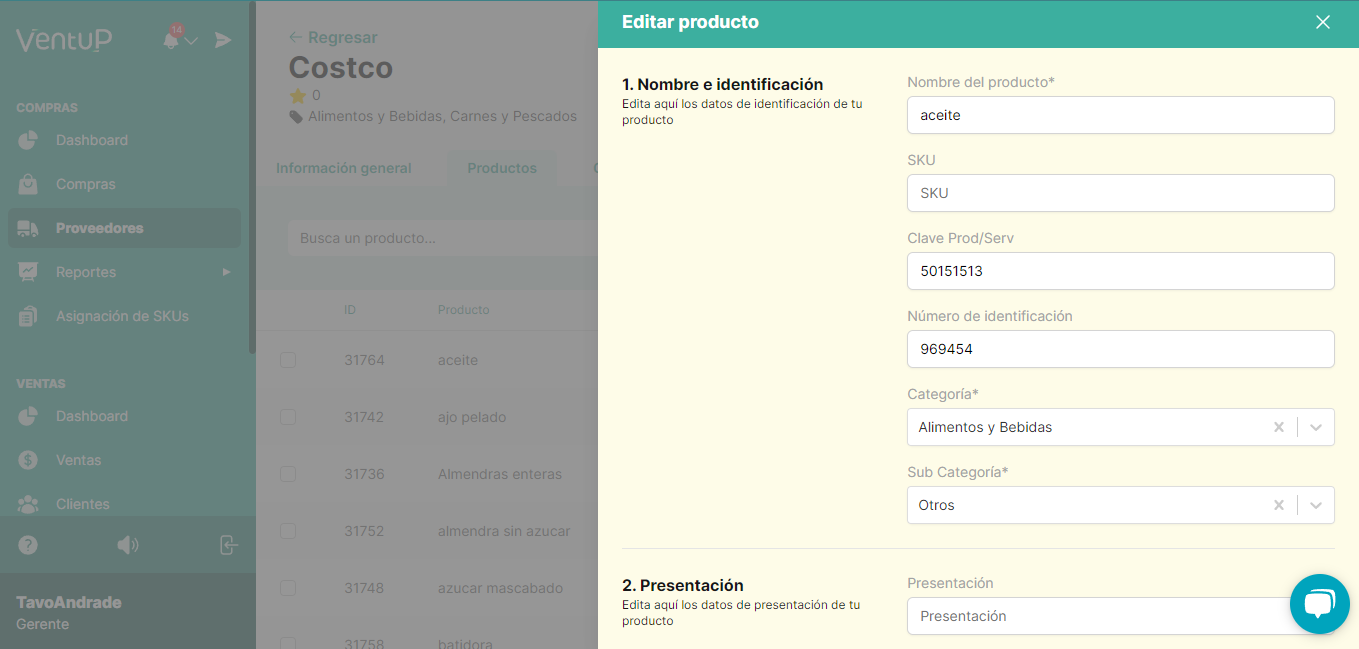
Task: Click the help question mark icon
Action: tap(26, 545)
